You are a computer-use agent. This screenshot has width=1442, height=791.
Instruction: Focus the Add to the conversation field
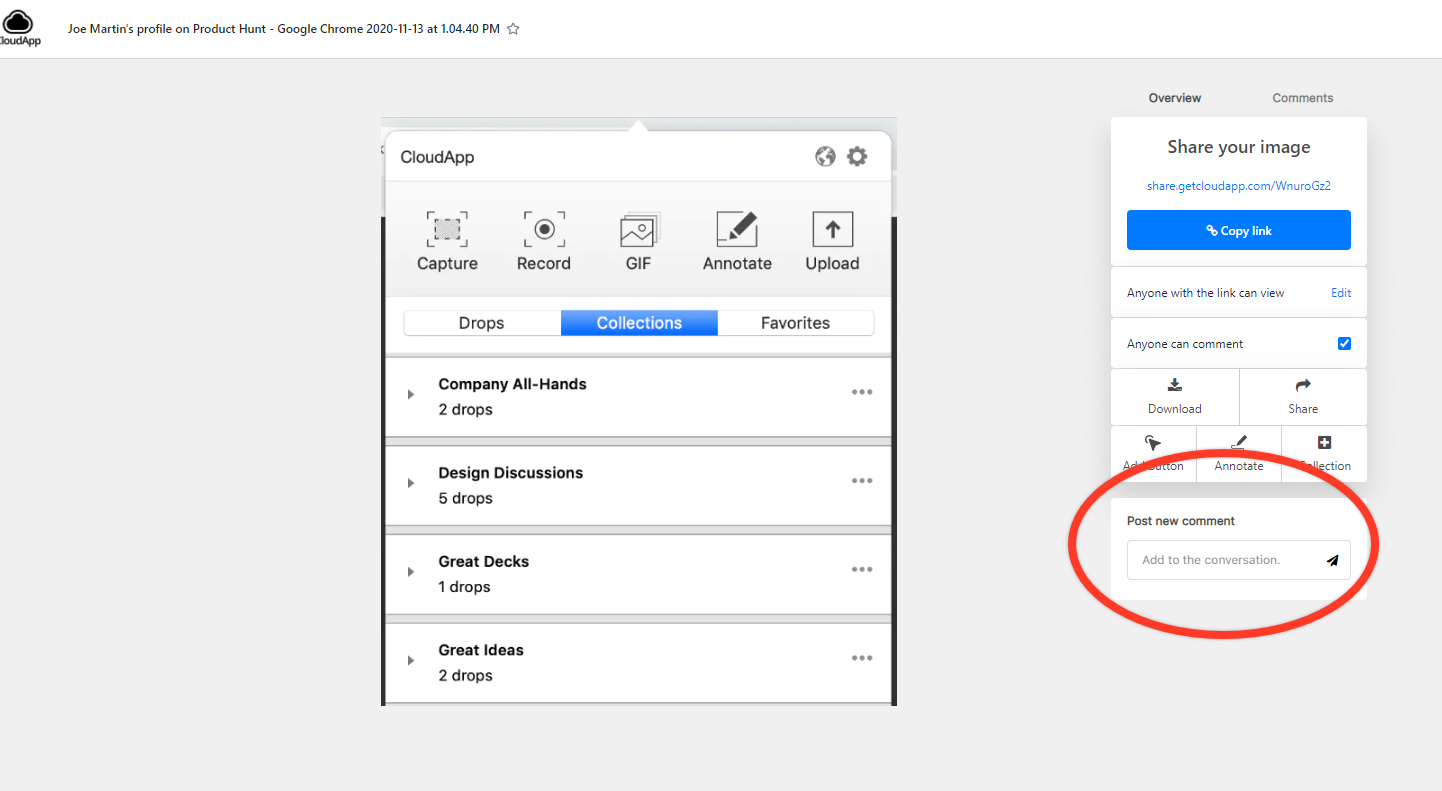[1239, 560]
